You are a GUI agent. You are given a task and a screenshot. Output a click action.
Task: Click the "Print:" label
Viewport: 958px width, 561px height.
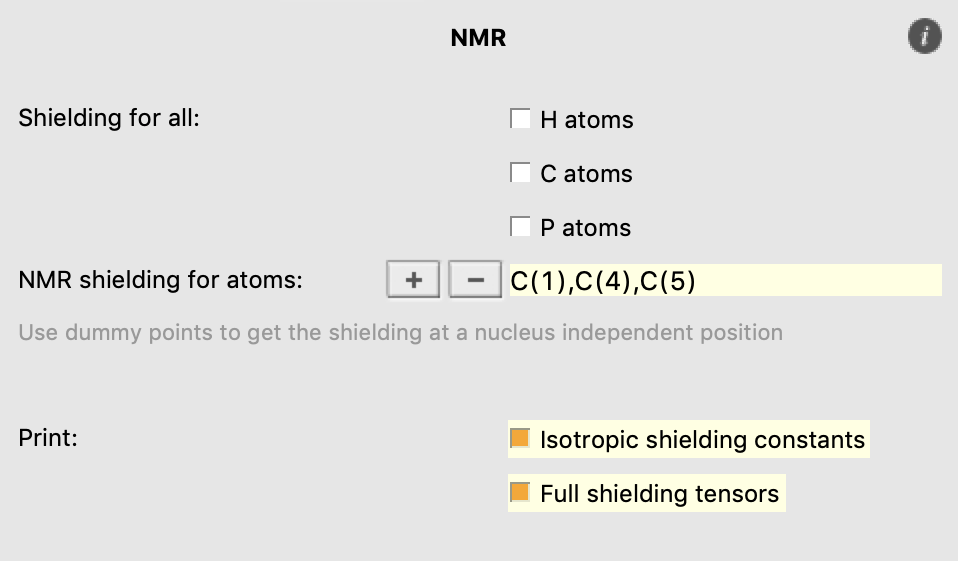[x=48, y=438]
